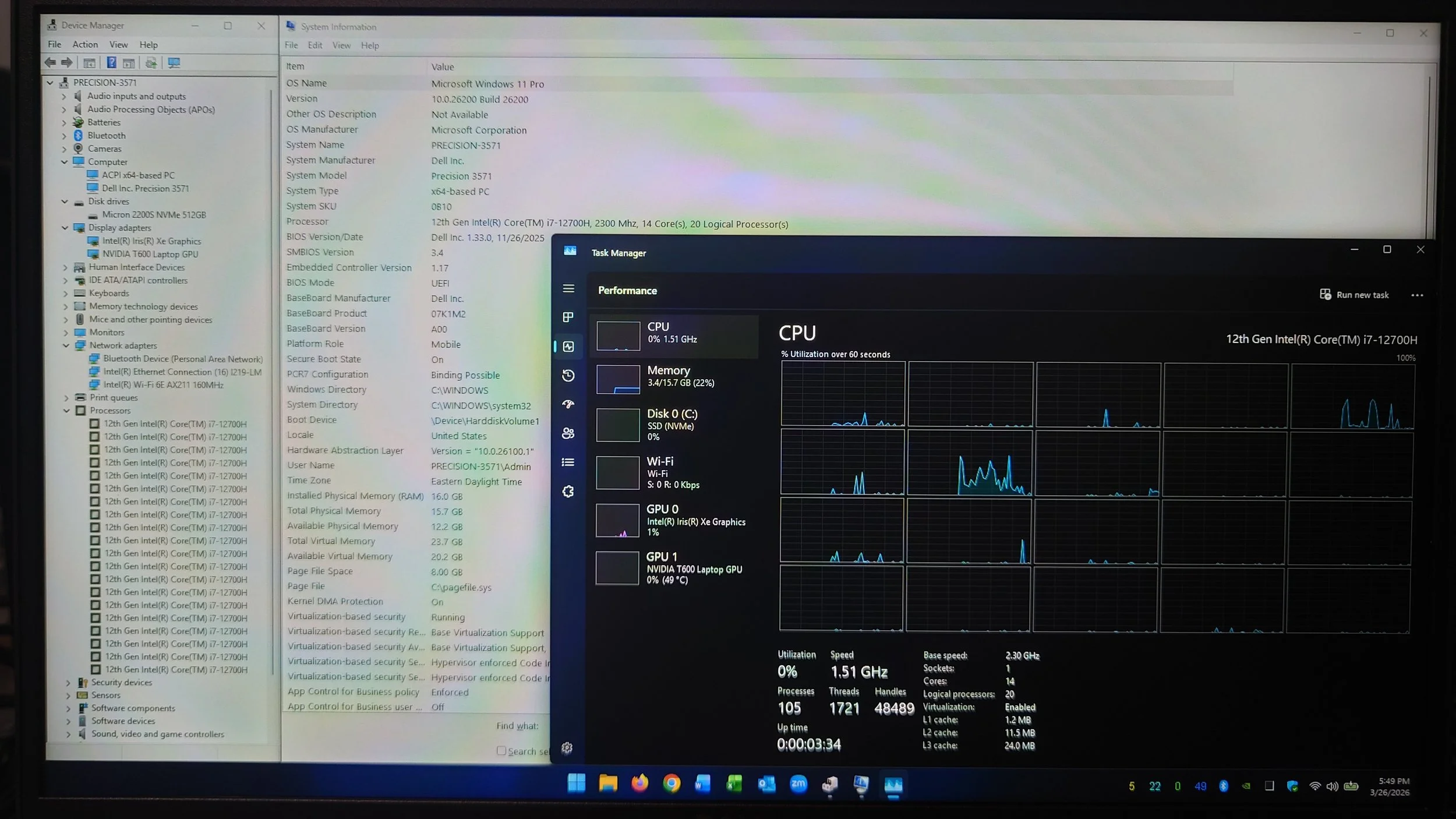Open View menu in System Information
This screenshot has height=819, width=1456.
tap(341, 45)
